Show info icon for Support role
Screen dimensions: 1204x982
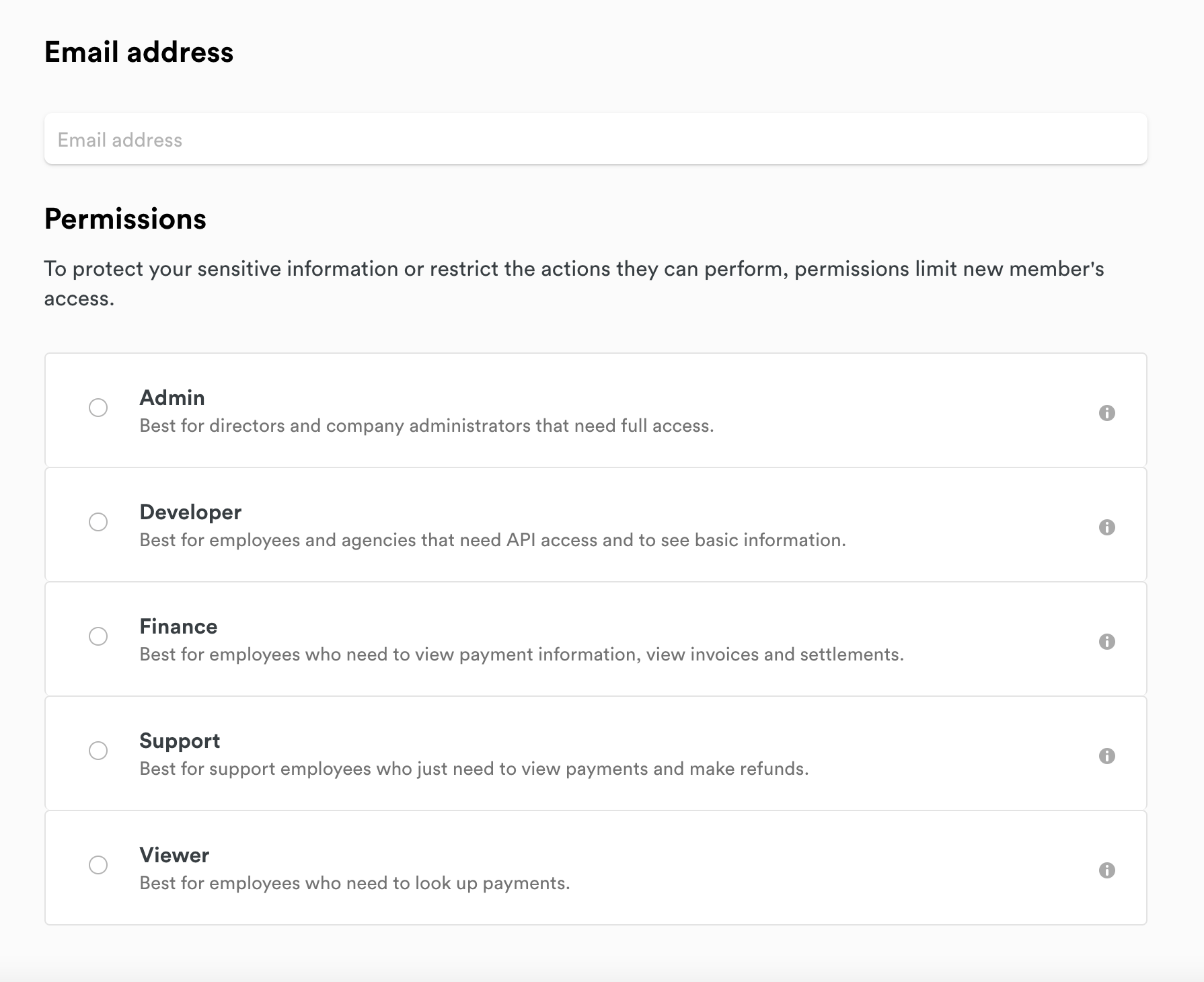tap(1106, 755)
